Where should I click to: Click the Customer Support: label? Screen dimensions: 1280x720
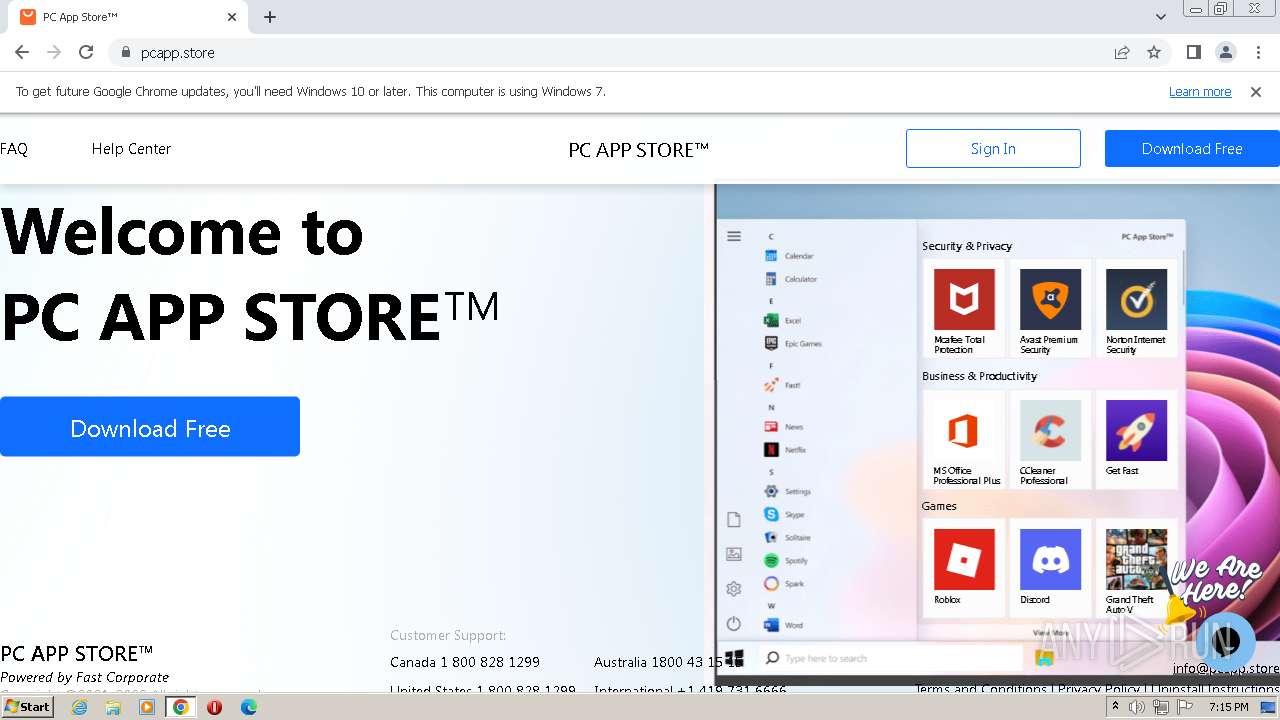point(448,635)
